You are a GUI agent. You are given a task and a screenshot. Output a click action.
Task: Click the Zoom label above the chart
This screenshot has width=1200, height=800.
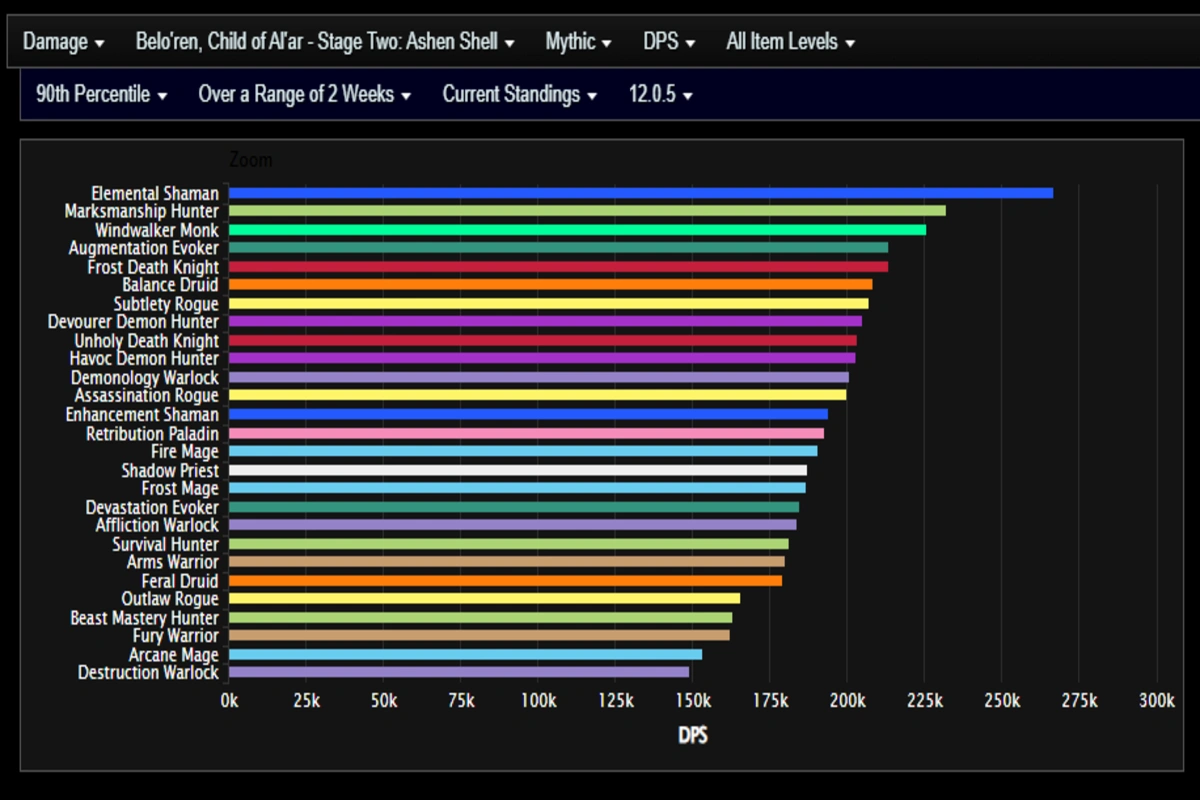click(x=251, y=160)
